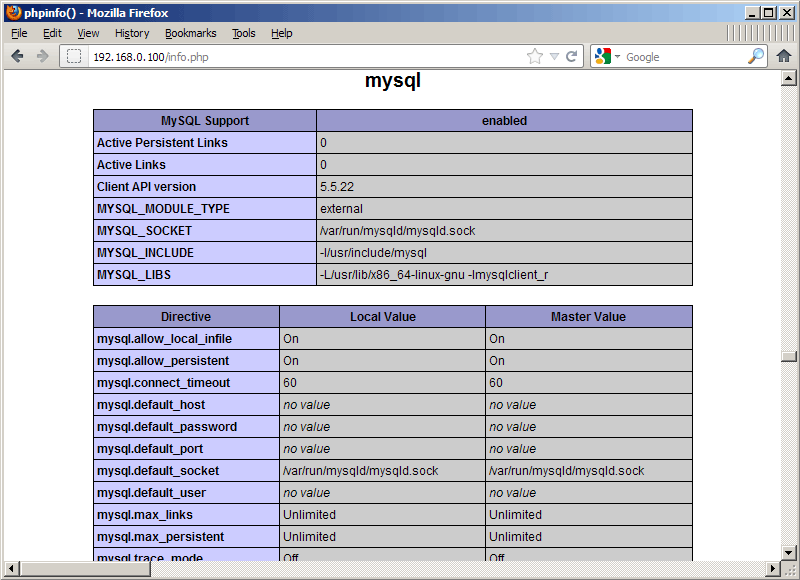Click the site identity icon in address bar
Image resolution: width=800 pixels, height=580 pixels.
(74, 56)
